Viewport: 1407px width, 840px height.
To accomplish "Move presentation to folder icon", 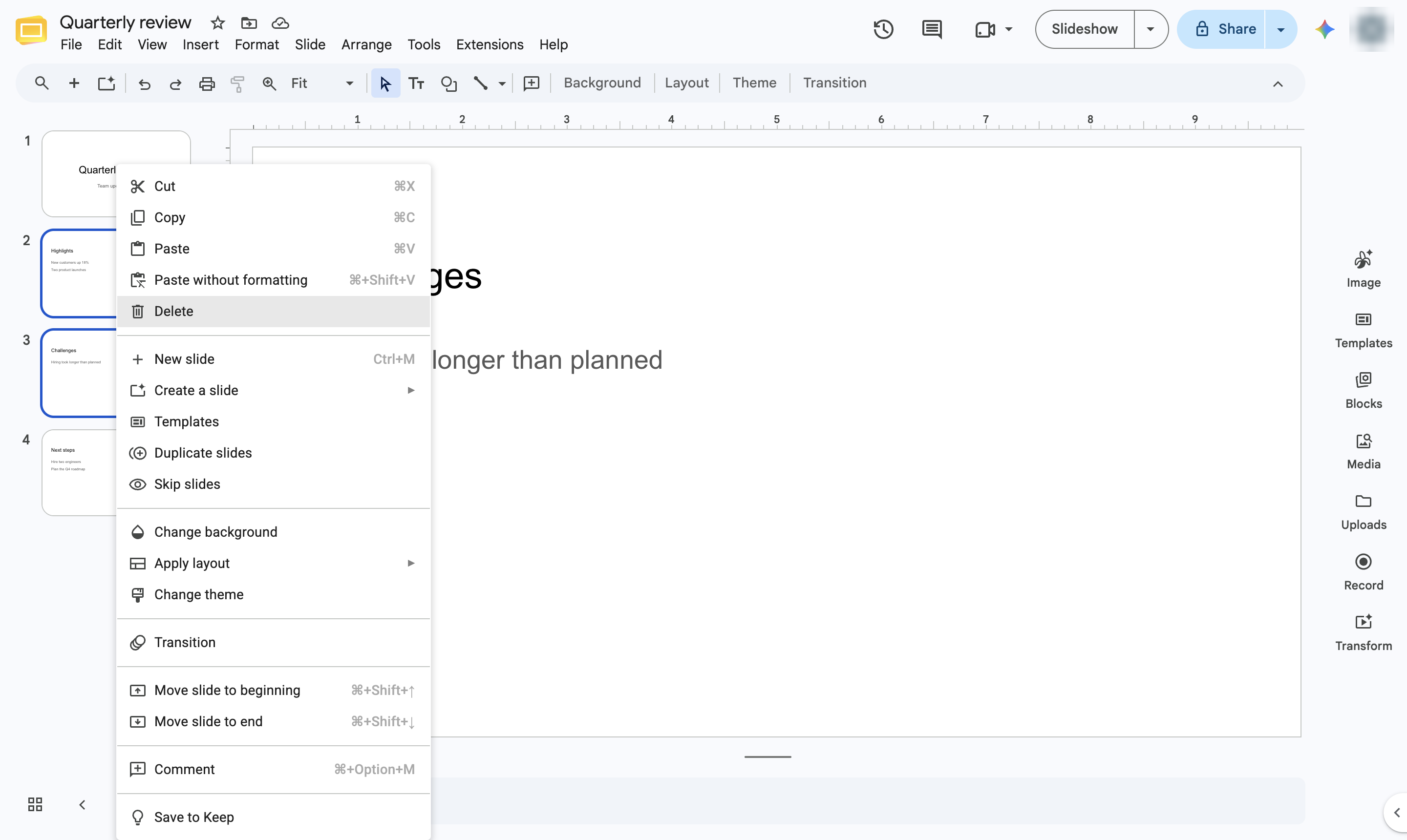I will click(249, 23).
